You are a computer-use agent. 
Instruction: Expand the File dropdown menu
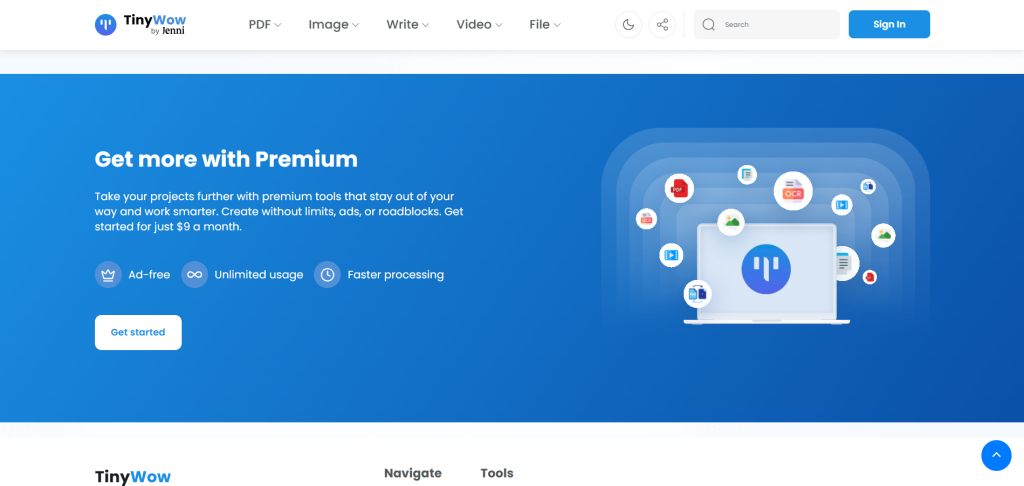pos(545,25)
